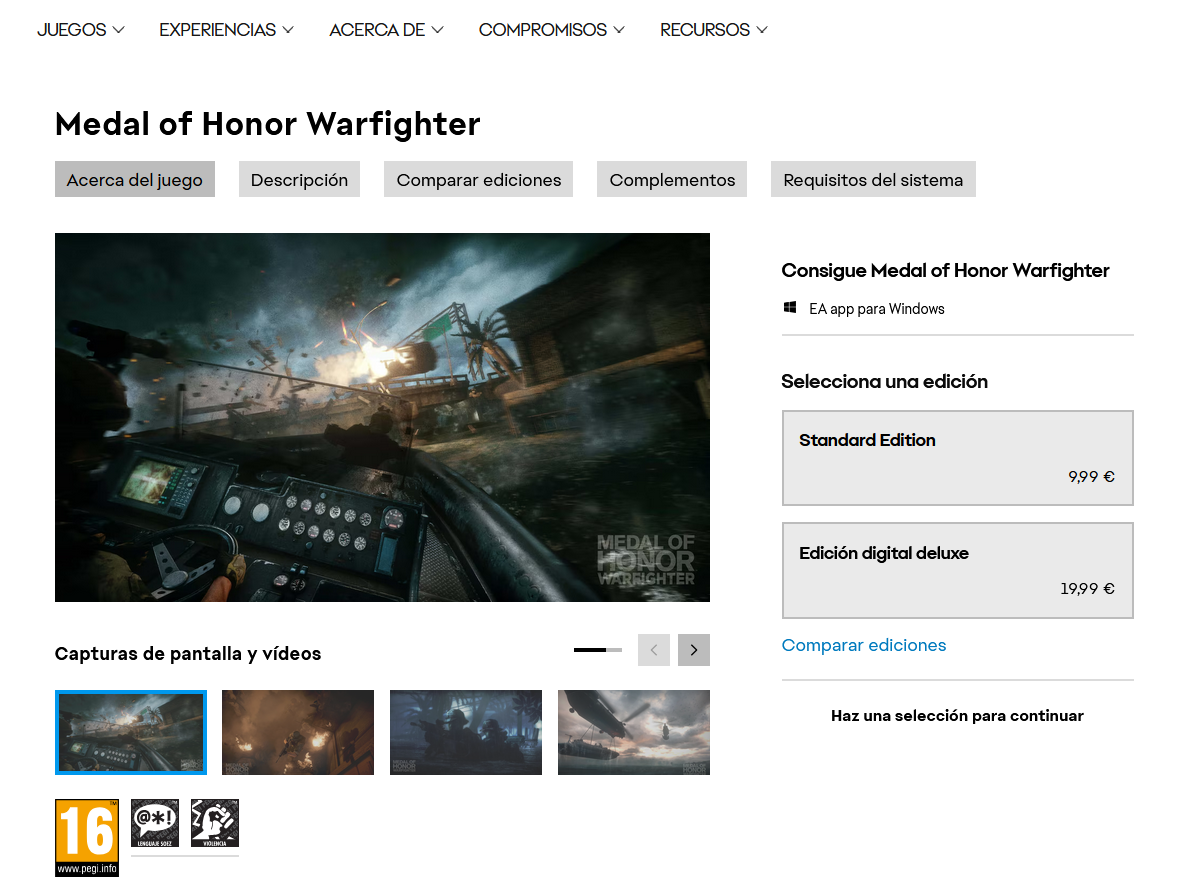Open the Comparar ediciones tab
Image resolution: width=1184 pixels, height=885 pixels.
(x=479, y=180)
